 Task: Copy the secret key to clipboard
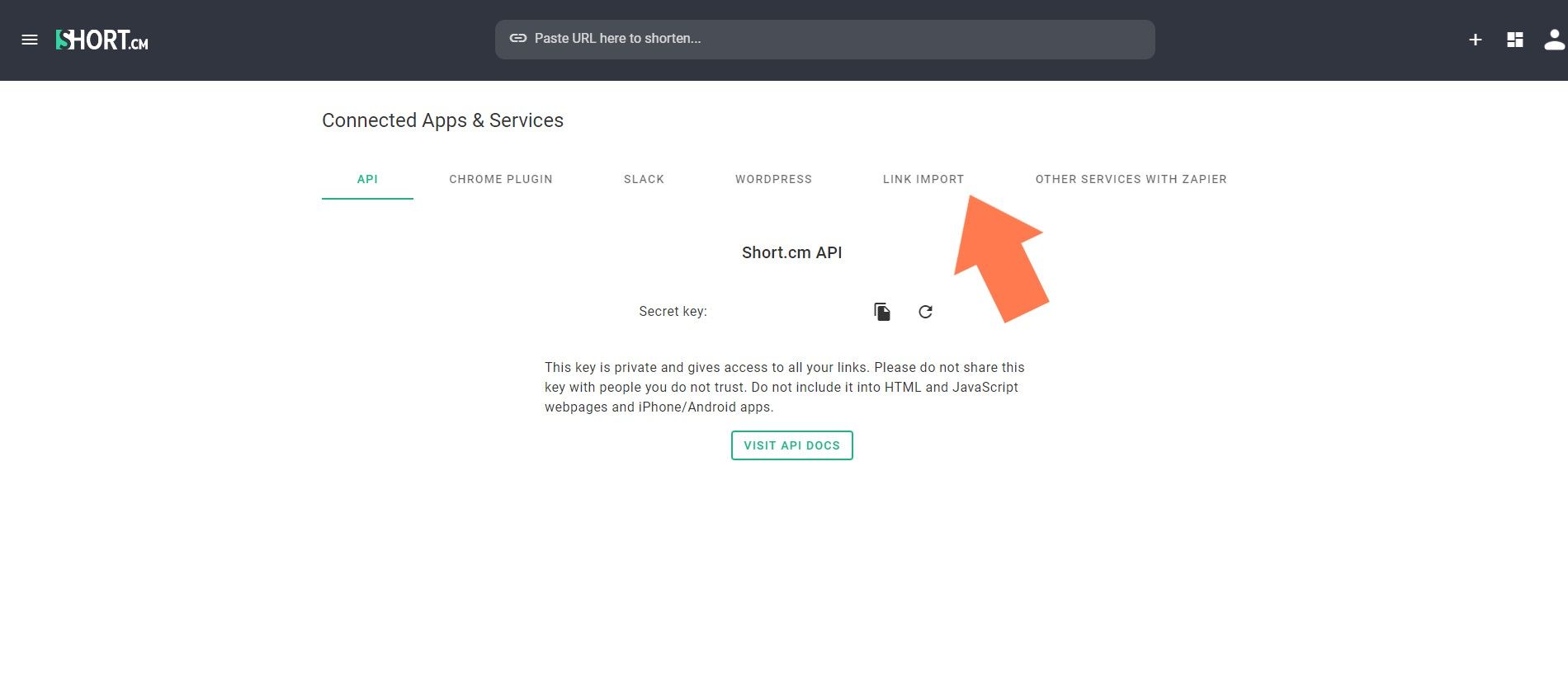pos(882,312)
